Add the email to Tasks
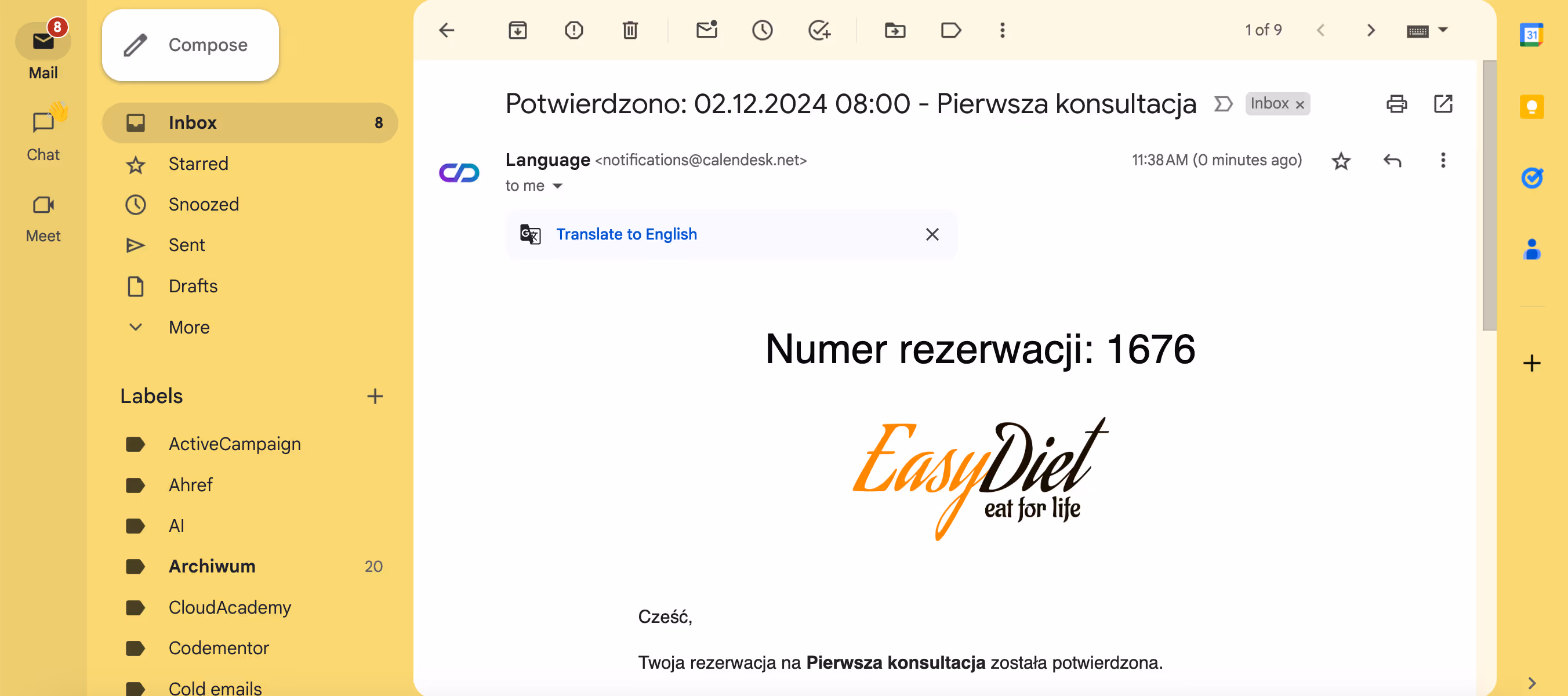Image resolution: width=1568 pixels, height=696 pixels. 819,30
